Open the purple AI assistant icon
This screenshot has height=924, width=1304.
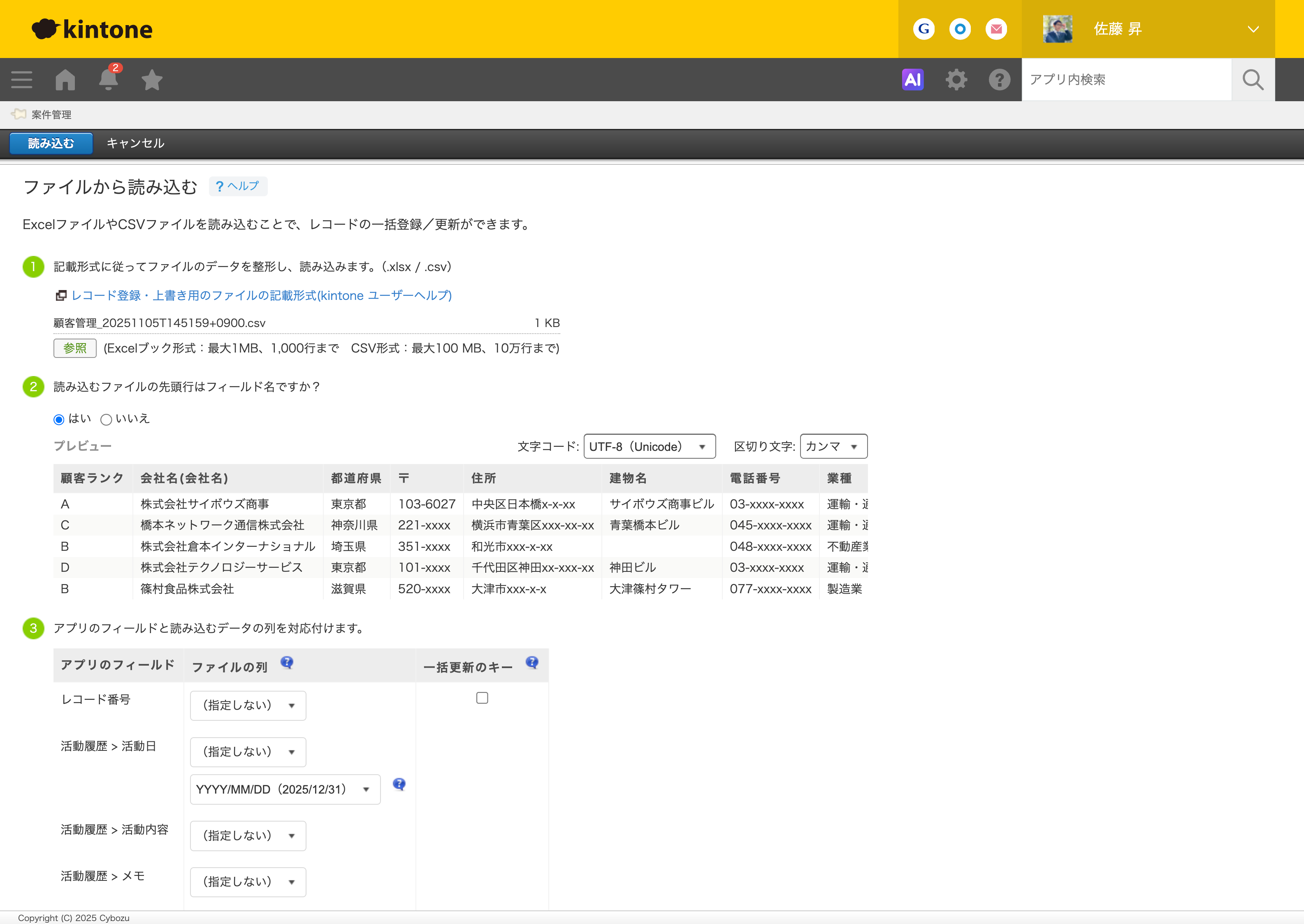pyautogui.click(x=912, y=80)
